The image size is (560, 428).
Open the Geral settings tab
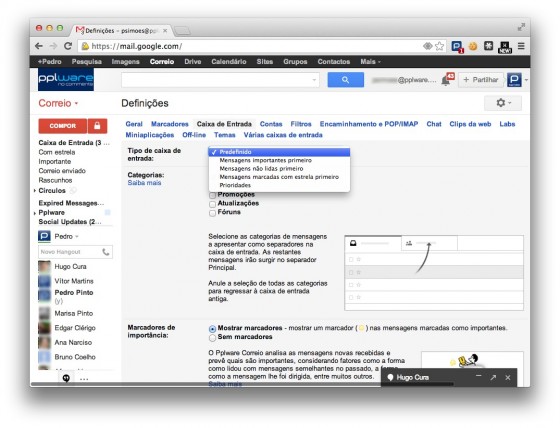(134, 124)
